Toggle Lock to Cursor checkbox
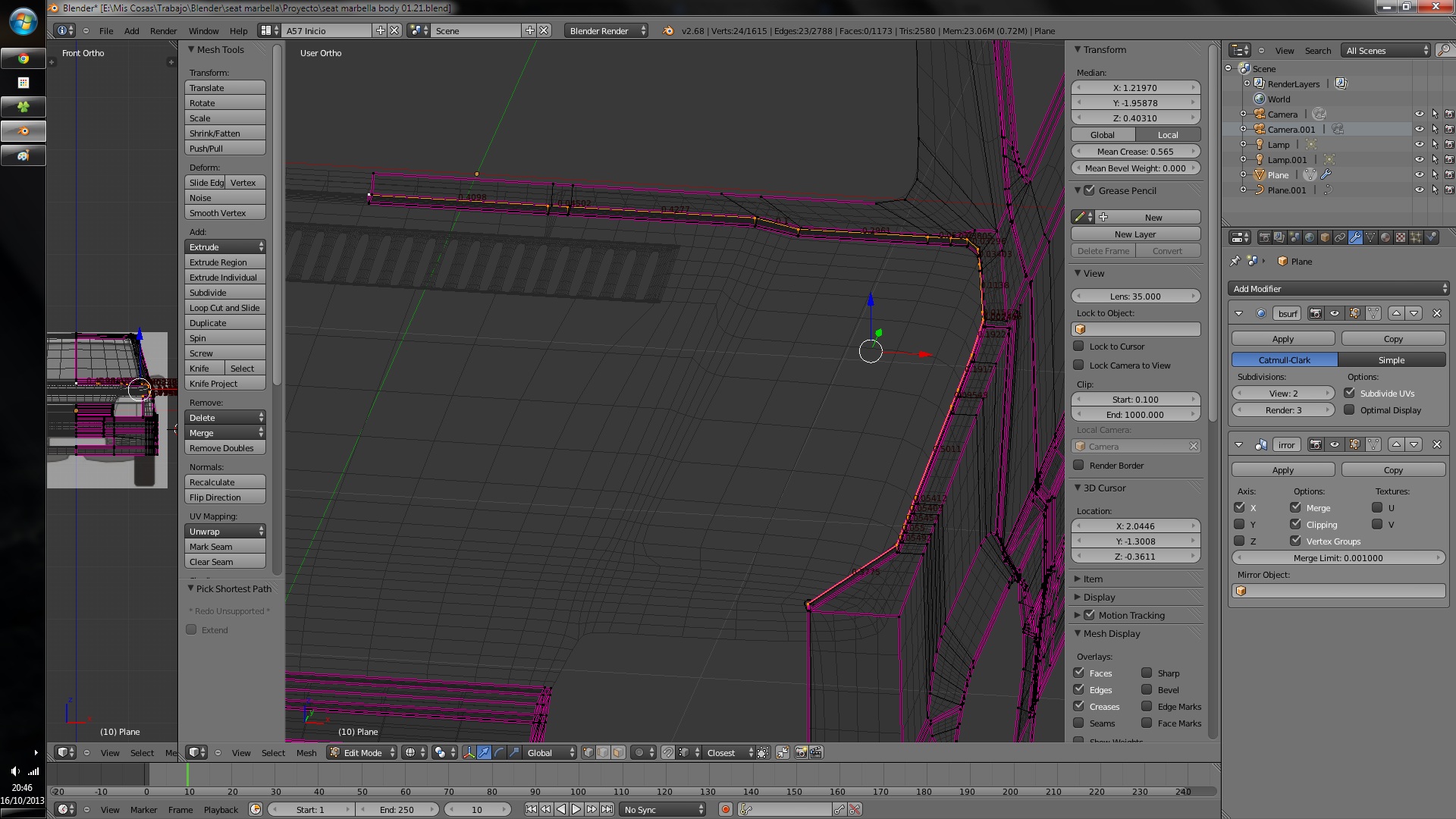This screenshot has width=1456, height=819. [x=1078, y=347]
